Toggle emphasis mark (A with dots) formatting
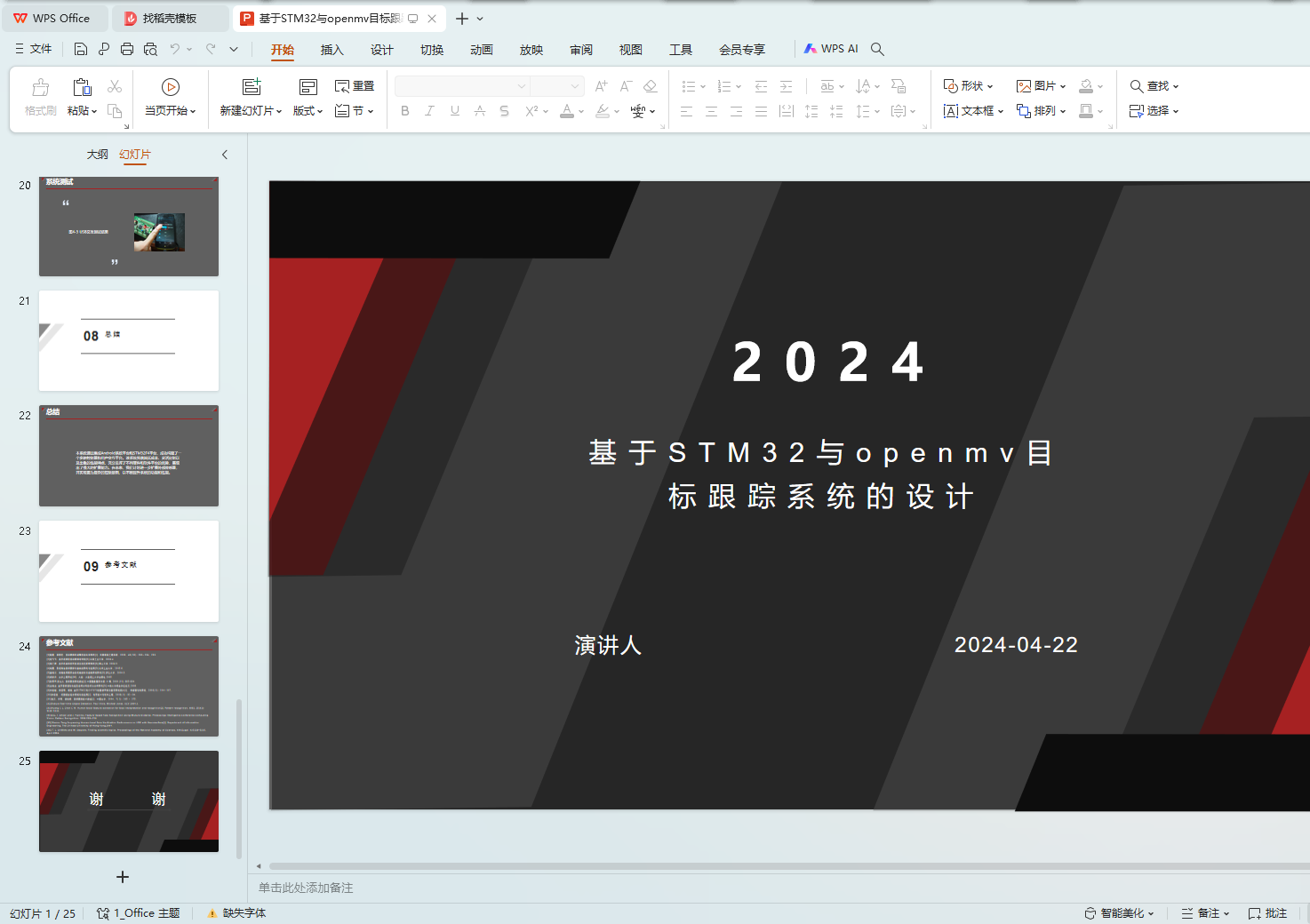The height and width of the screenshot is (924, 1310). 480,111
